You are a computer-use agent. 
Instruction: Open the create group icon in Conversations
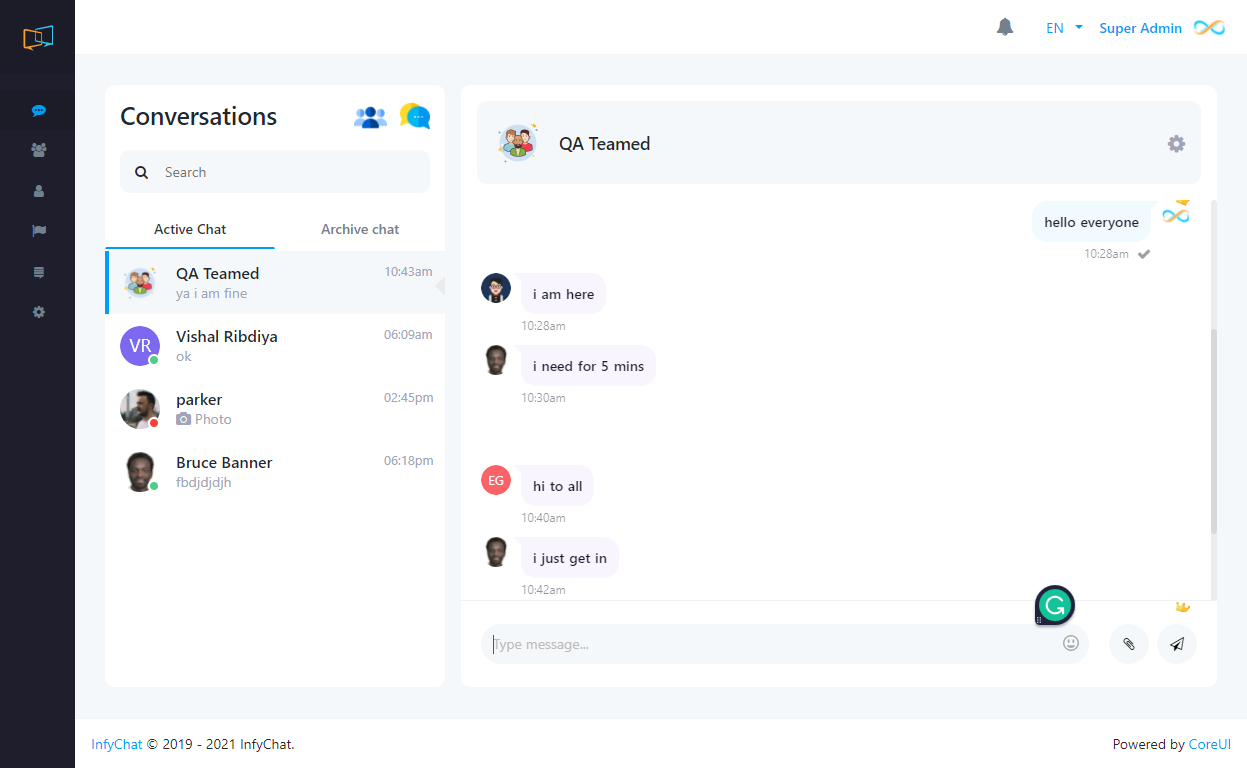point(370,117)
